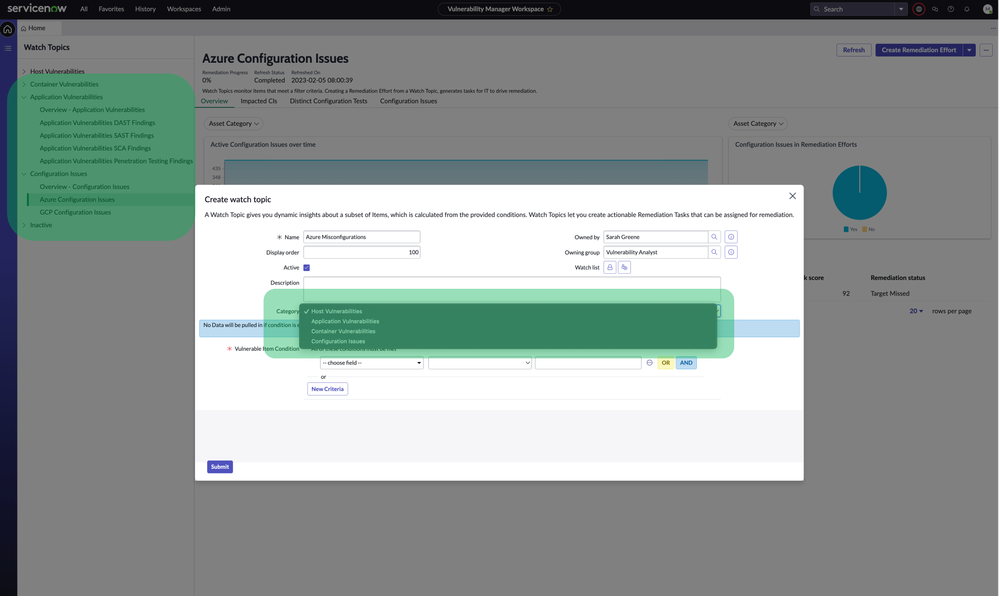Open Azure Configuration Issues watch topic
The height and width of the screenshot is (596, 999).
pyautogui.click(x=77, y=200)
